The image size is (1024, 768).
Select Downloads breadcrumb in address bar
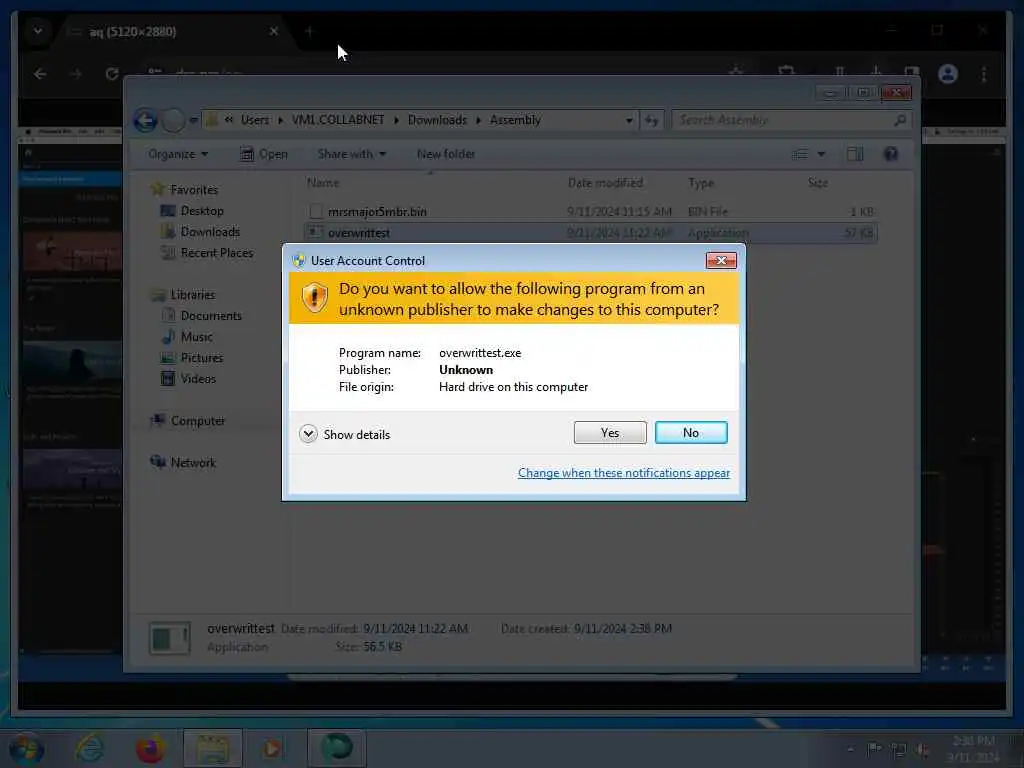click(437, 120)
